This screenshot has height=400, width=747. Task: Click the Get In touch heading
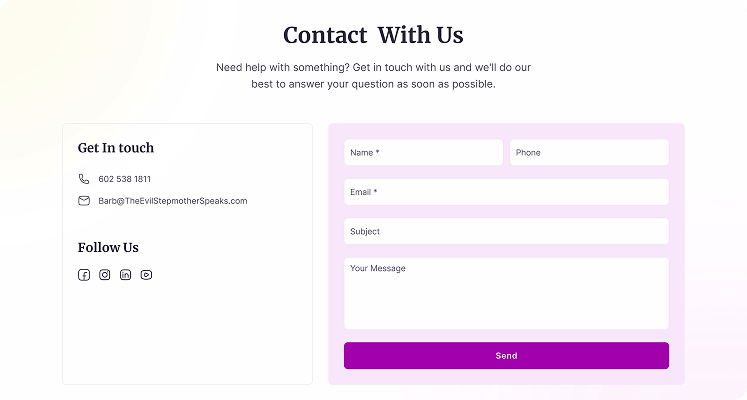(x=116, y=148)
